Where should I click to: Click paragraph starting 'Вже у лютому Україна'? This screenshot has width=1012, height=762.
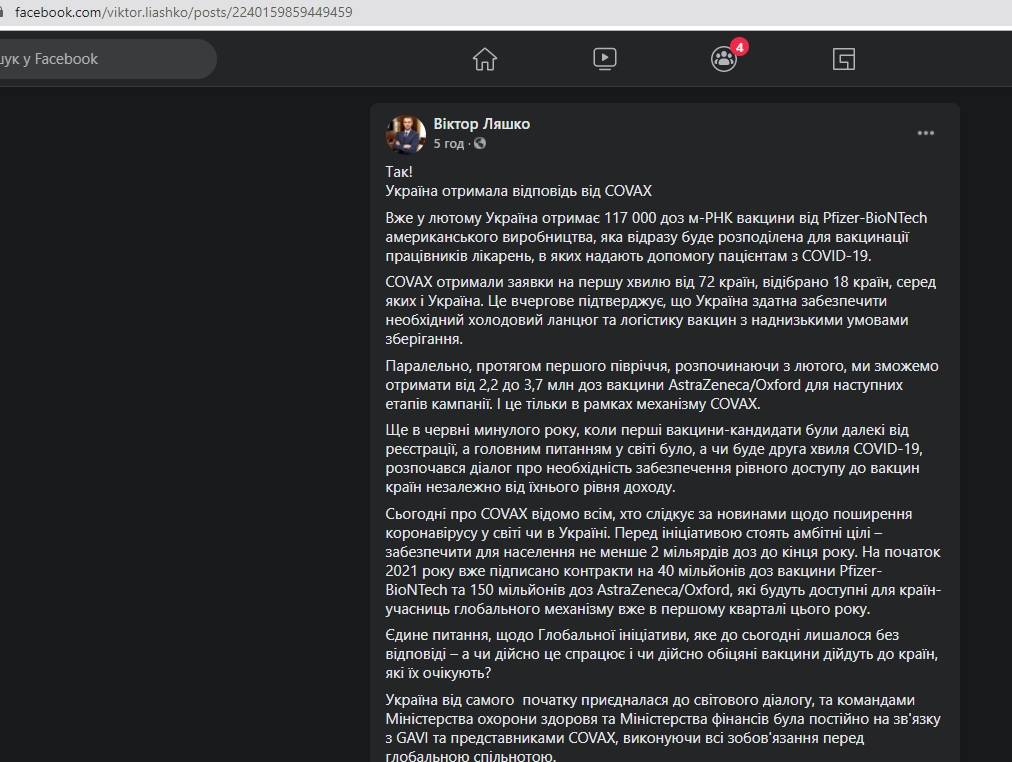point(656,237)
